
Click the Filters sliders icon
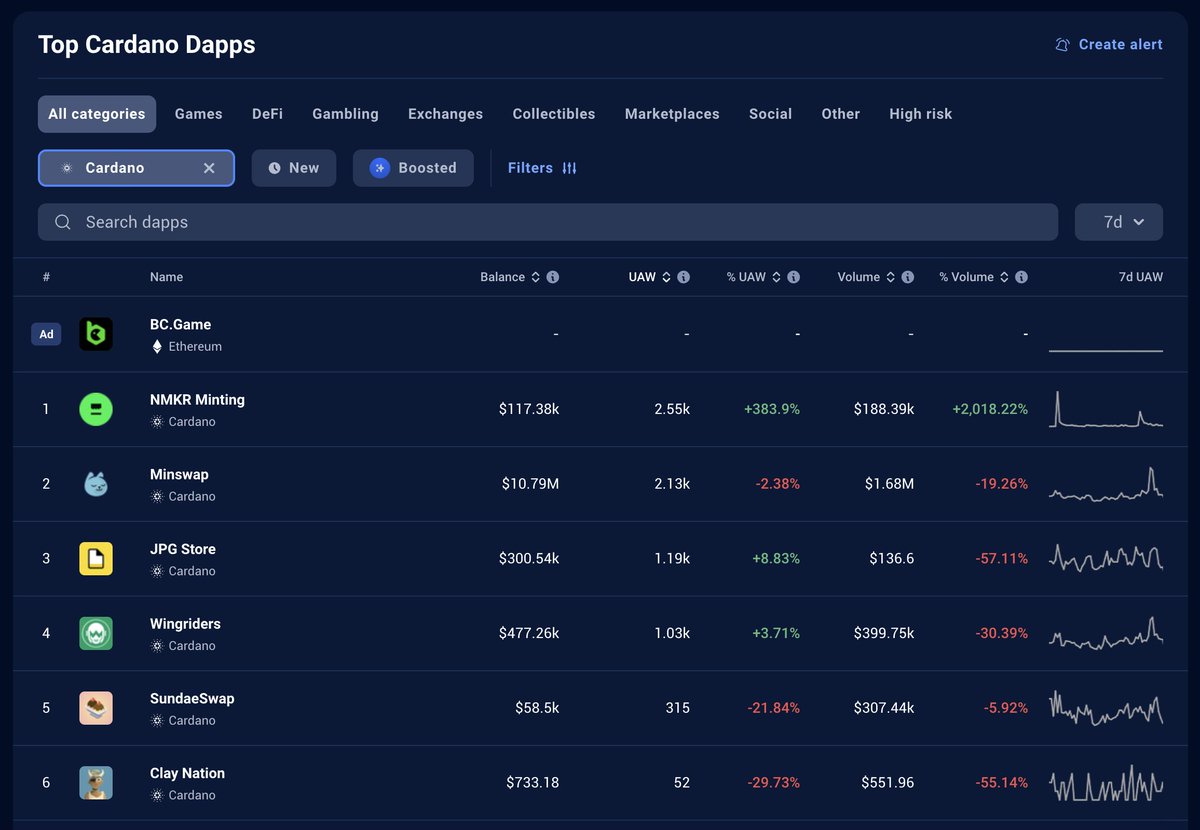569,168
